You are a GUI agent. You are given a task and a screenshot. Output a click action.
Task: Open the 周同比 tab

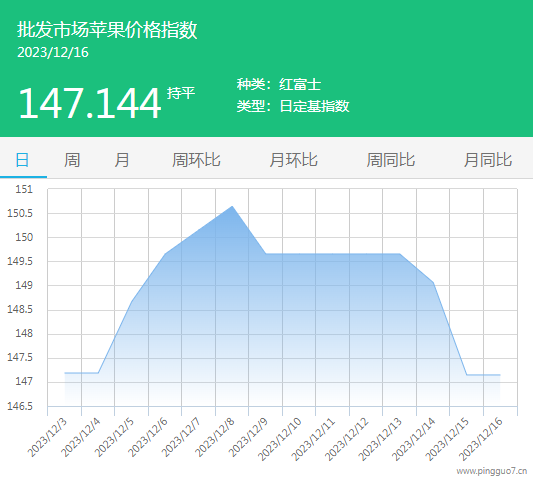(x=391, y=160)
